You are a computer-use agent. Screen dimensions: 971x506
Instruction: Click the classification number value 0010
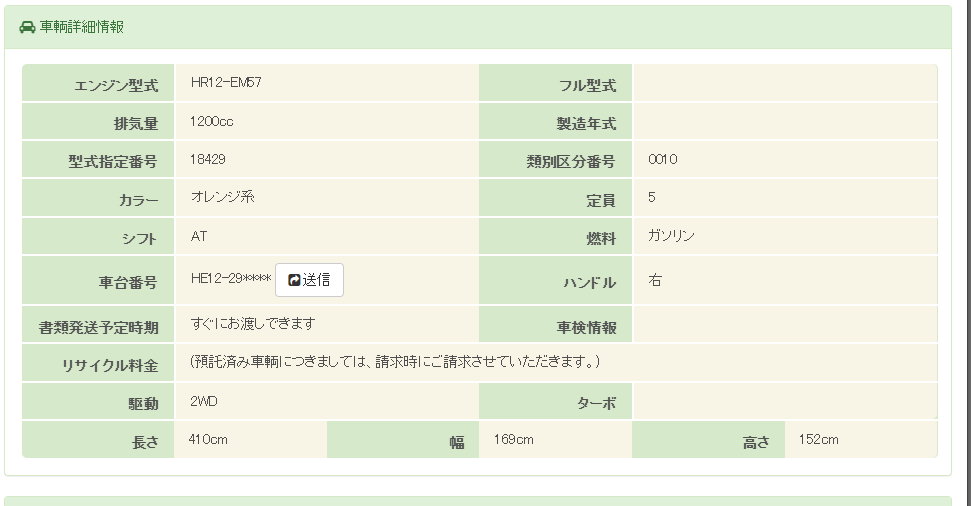pyautogui.click(x=663, y=159)
